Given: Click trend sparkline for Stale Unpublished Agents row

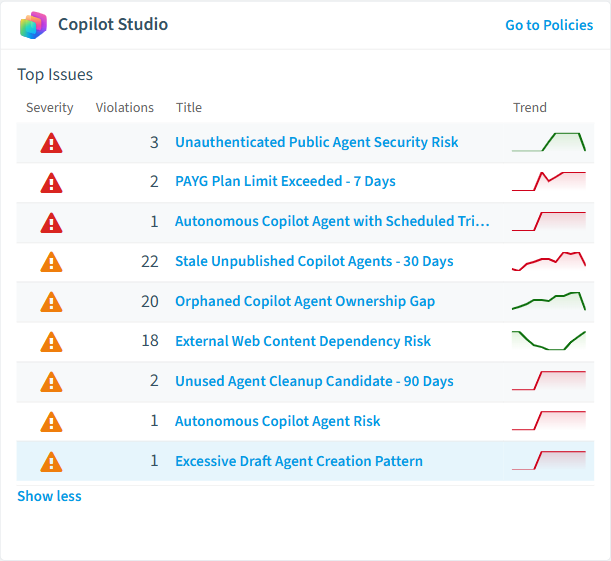Looking at the screenshot, I should coord(549,261).
